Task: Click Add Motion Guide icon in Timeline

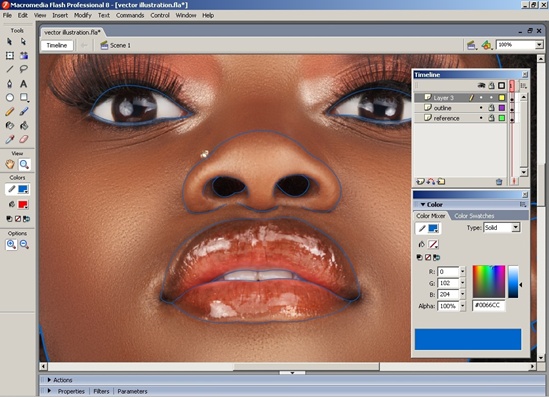Action: click(x=431, y=181)
